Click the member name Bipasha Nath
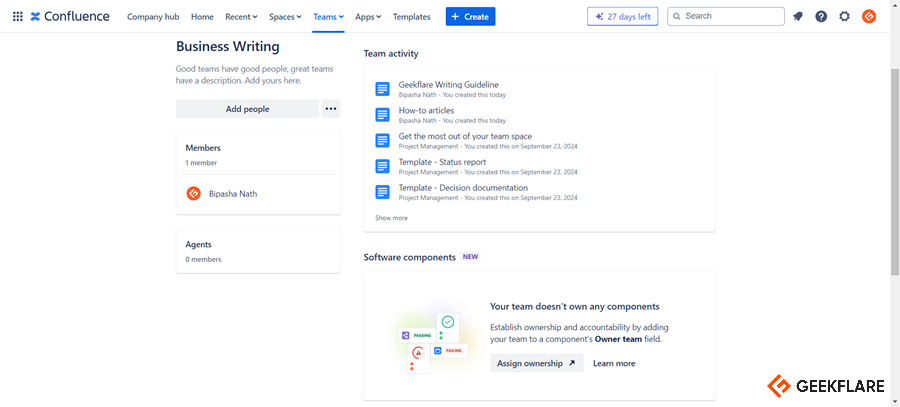Screen dimensions: 900x407 point(233,194)
